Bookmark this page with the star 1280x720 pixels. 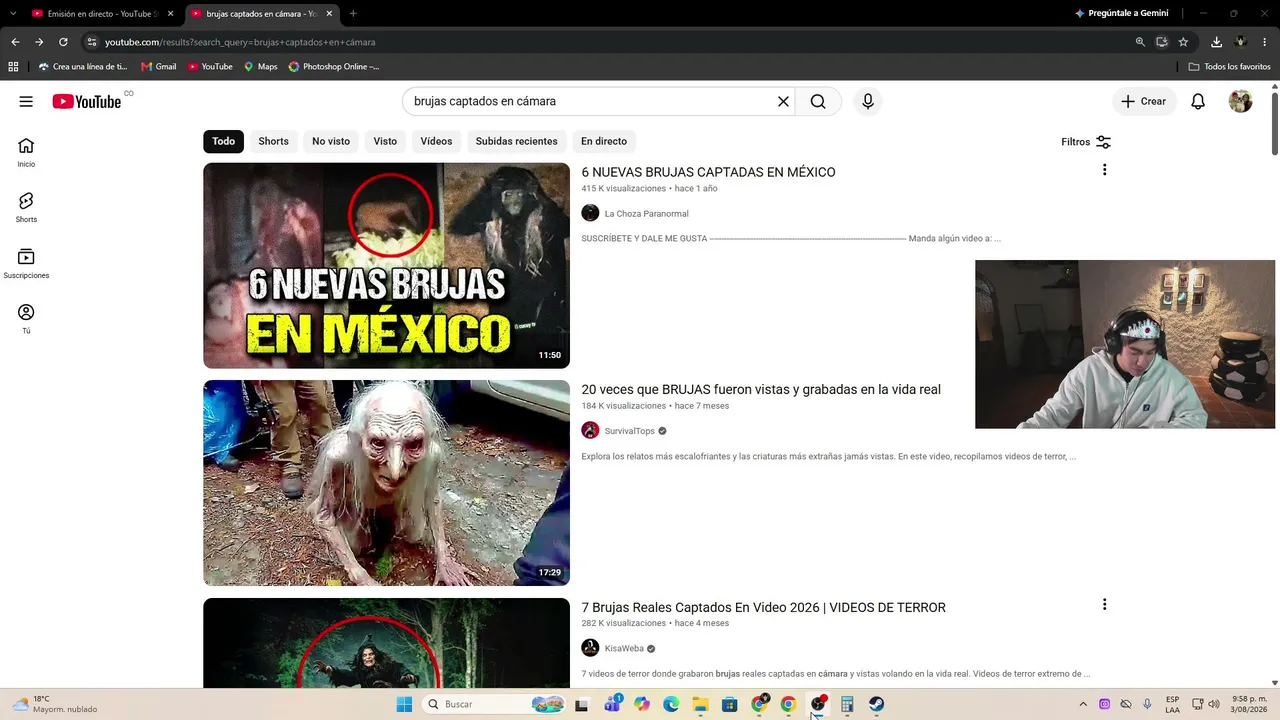pos(1183,42)
